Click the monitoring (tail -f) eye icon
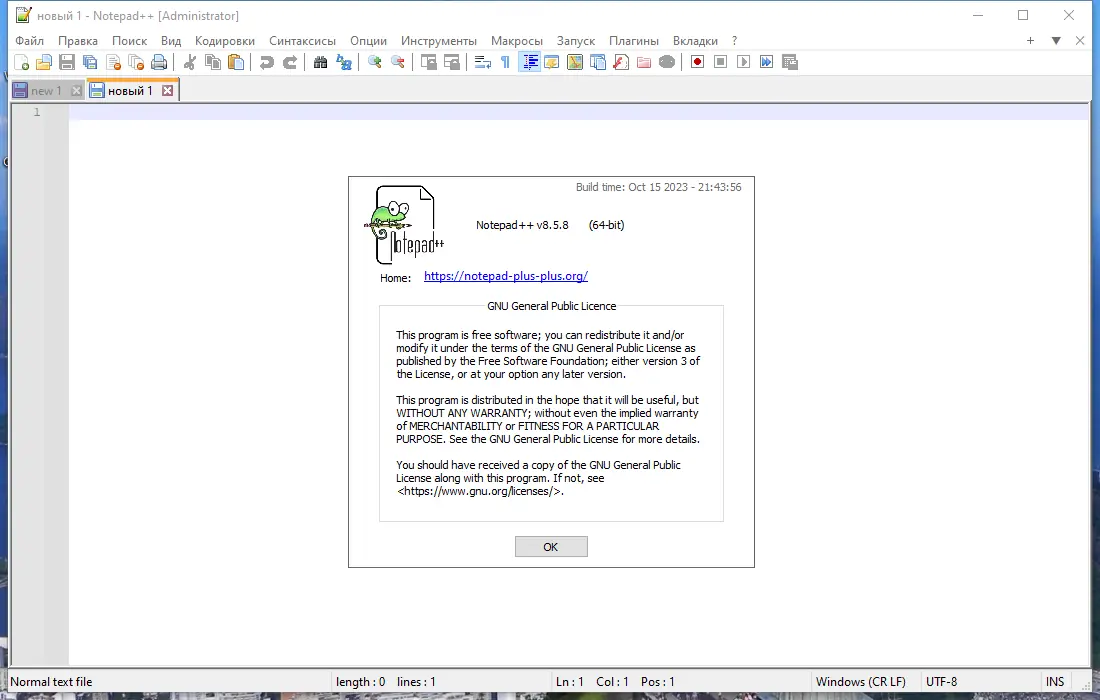Viewport: 1100px width, 700px height. [x=667, y=62]
